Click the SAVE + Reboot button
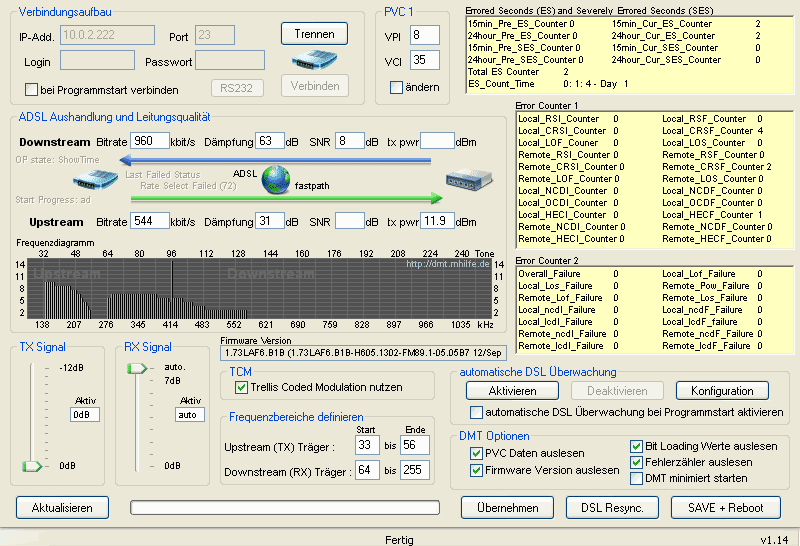This screenshot has height=546, width=800. (726, 508)
